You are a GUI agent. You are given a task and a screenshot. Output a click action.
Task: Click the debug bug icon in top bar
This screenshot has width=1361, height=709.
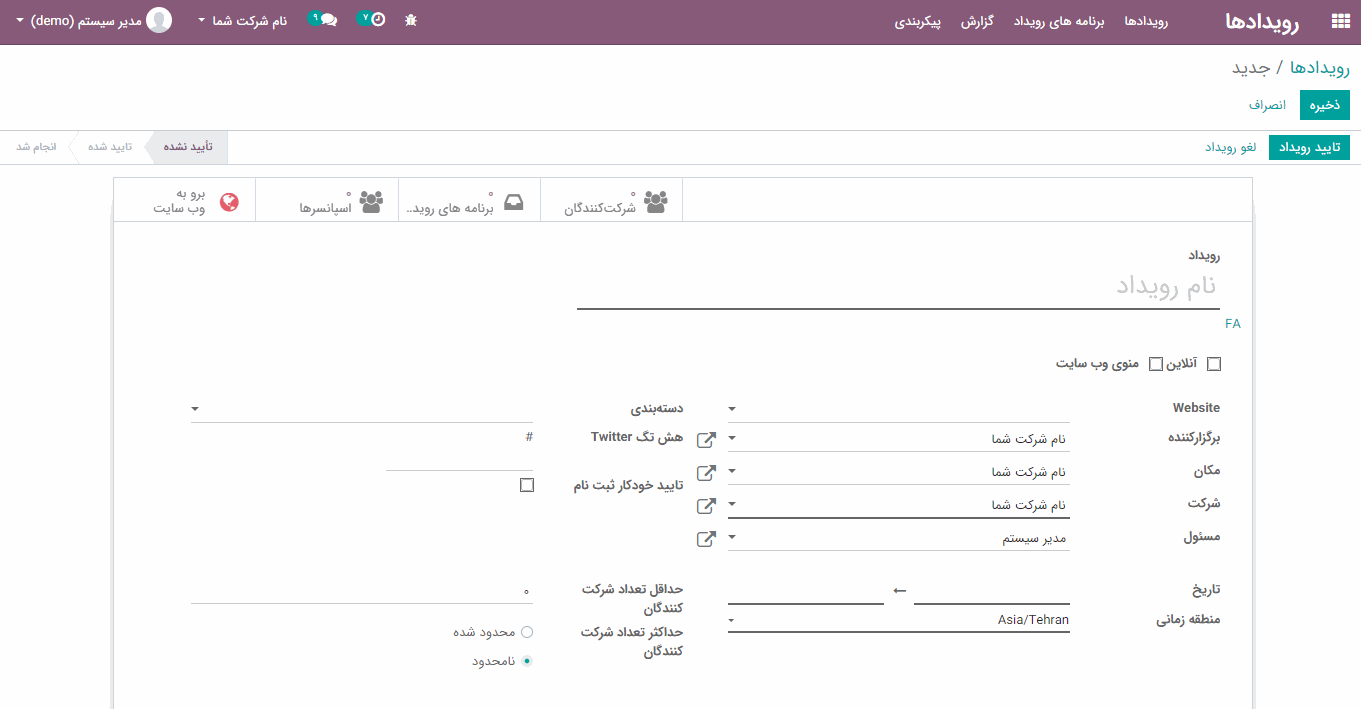[411, 20]
